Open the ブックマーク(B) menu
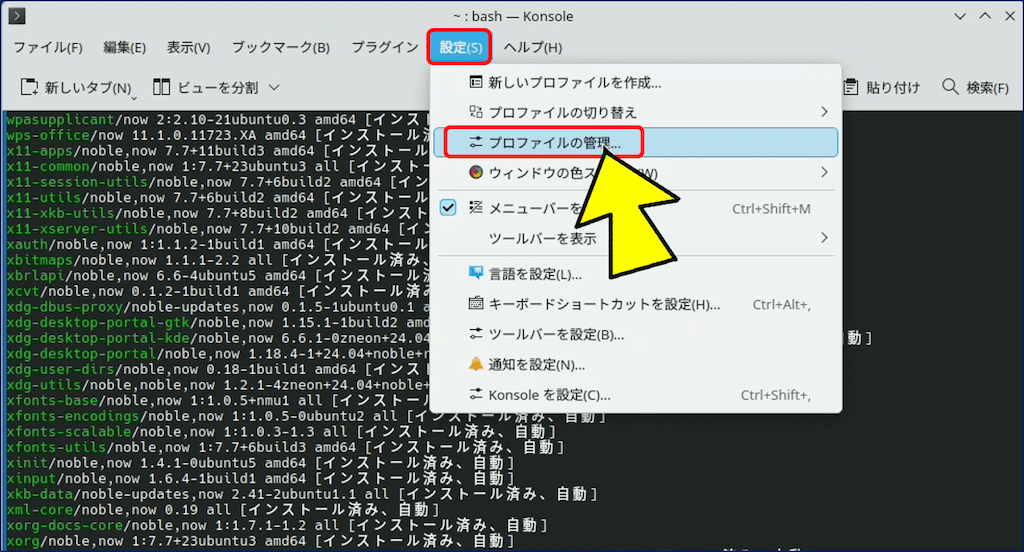The image size is (1024, 552). [280, 47]
